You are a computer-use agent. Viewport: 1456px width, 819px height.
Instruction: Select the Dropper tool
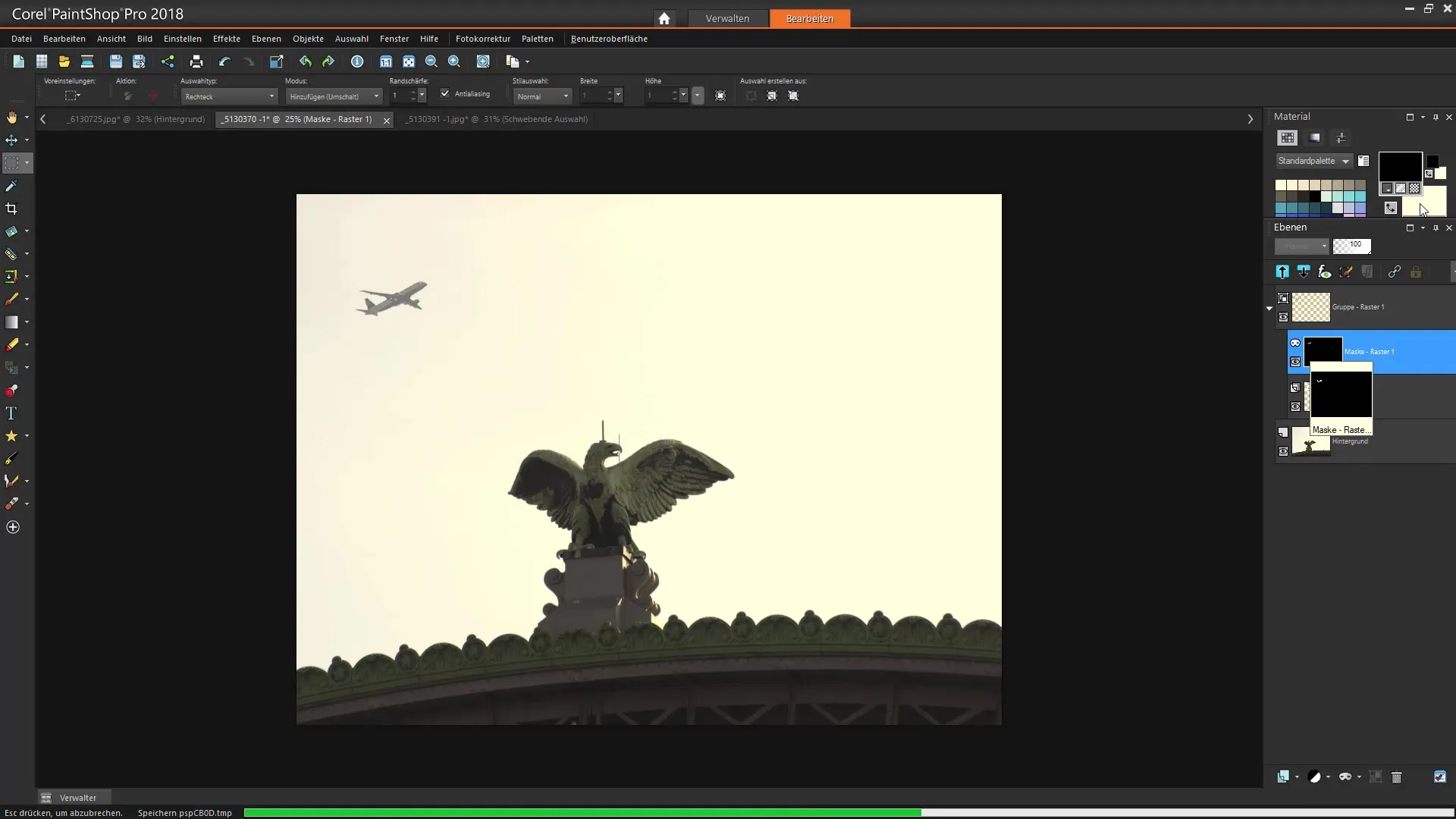[11, 186]
